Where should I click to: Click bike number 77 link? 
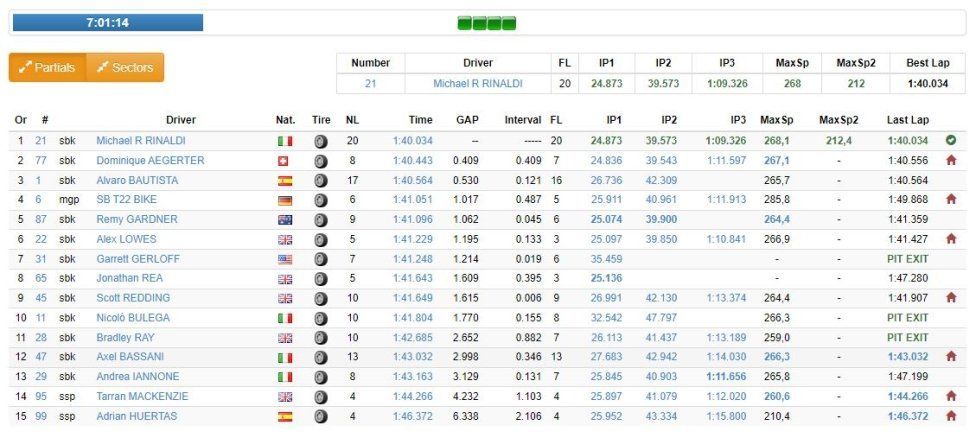pos(41,161)
